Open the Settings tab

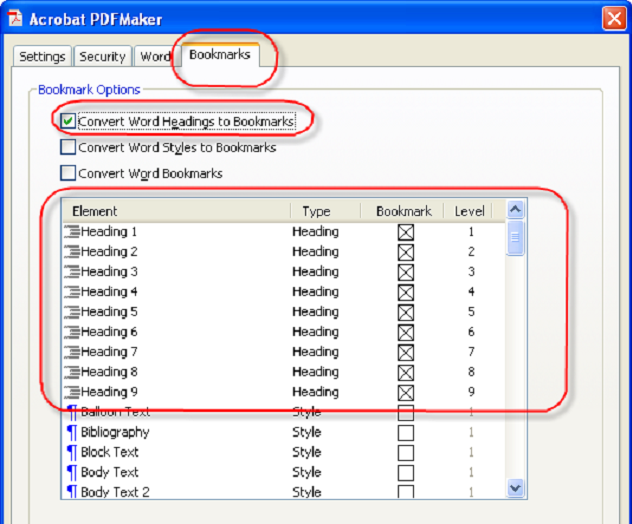pyautogui.click(x=42, y=56)
